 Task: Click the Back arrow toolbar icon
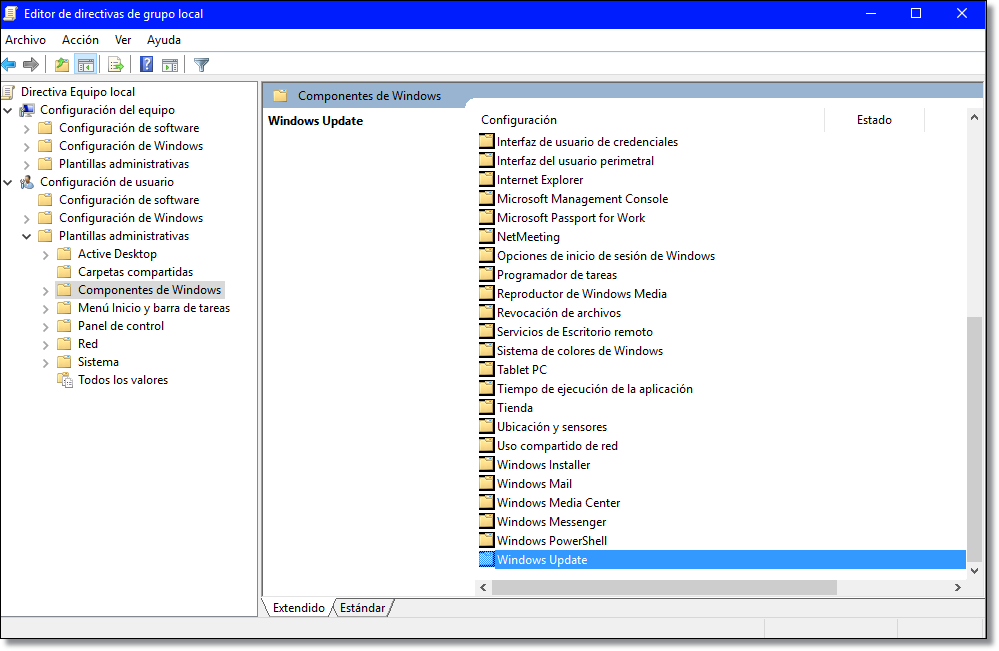(9, 64)
